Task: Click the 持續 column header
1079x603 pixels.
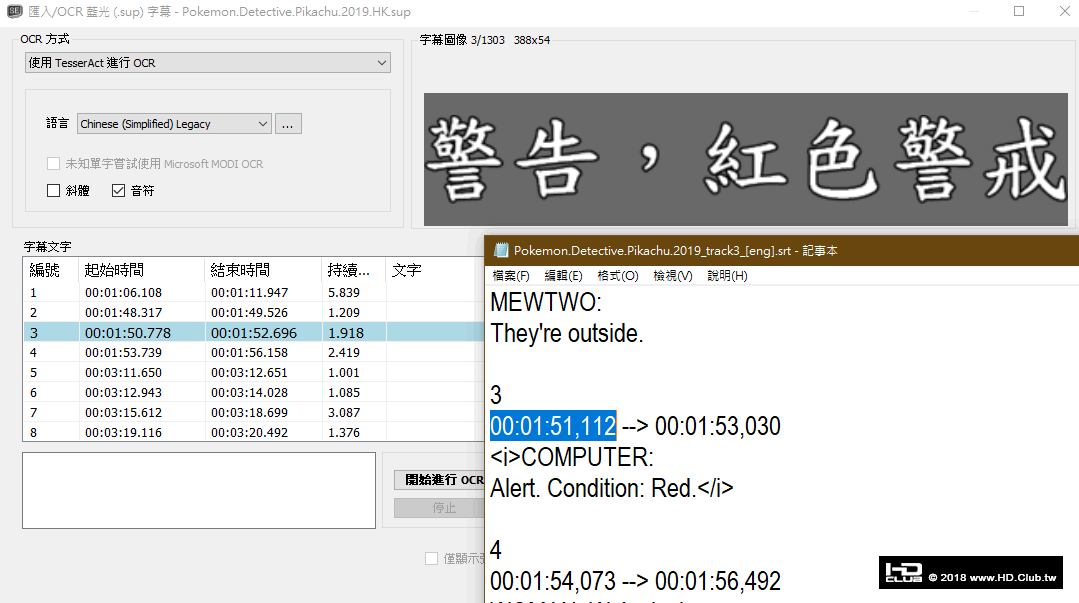Action: coord(354,270)
